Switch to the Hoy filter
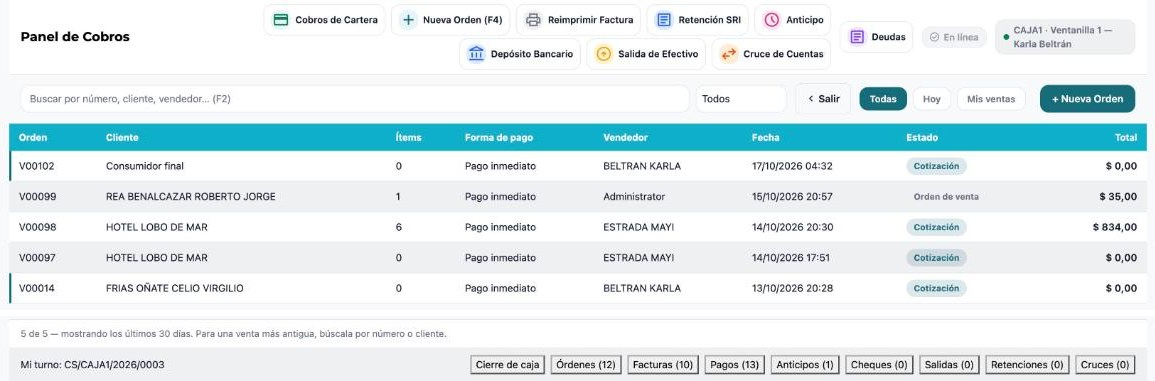The width and height of the screenshot is (1155, 381). point(931,99)
